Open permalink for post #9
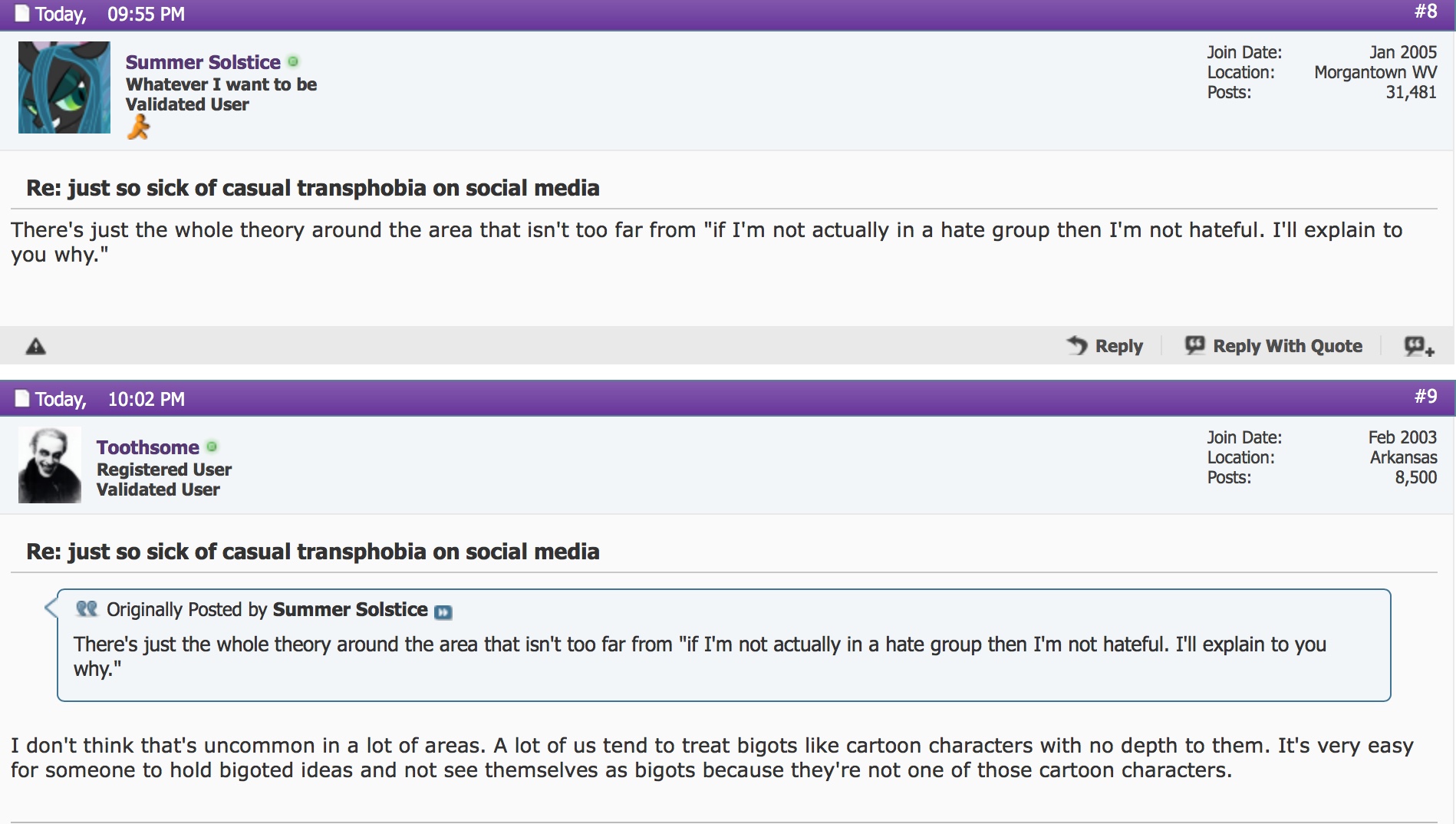 [1426, 397]
